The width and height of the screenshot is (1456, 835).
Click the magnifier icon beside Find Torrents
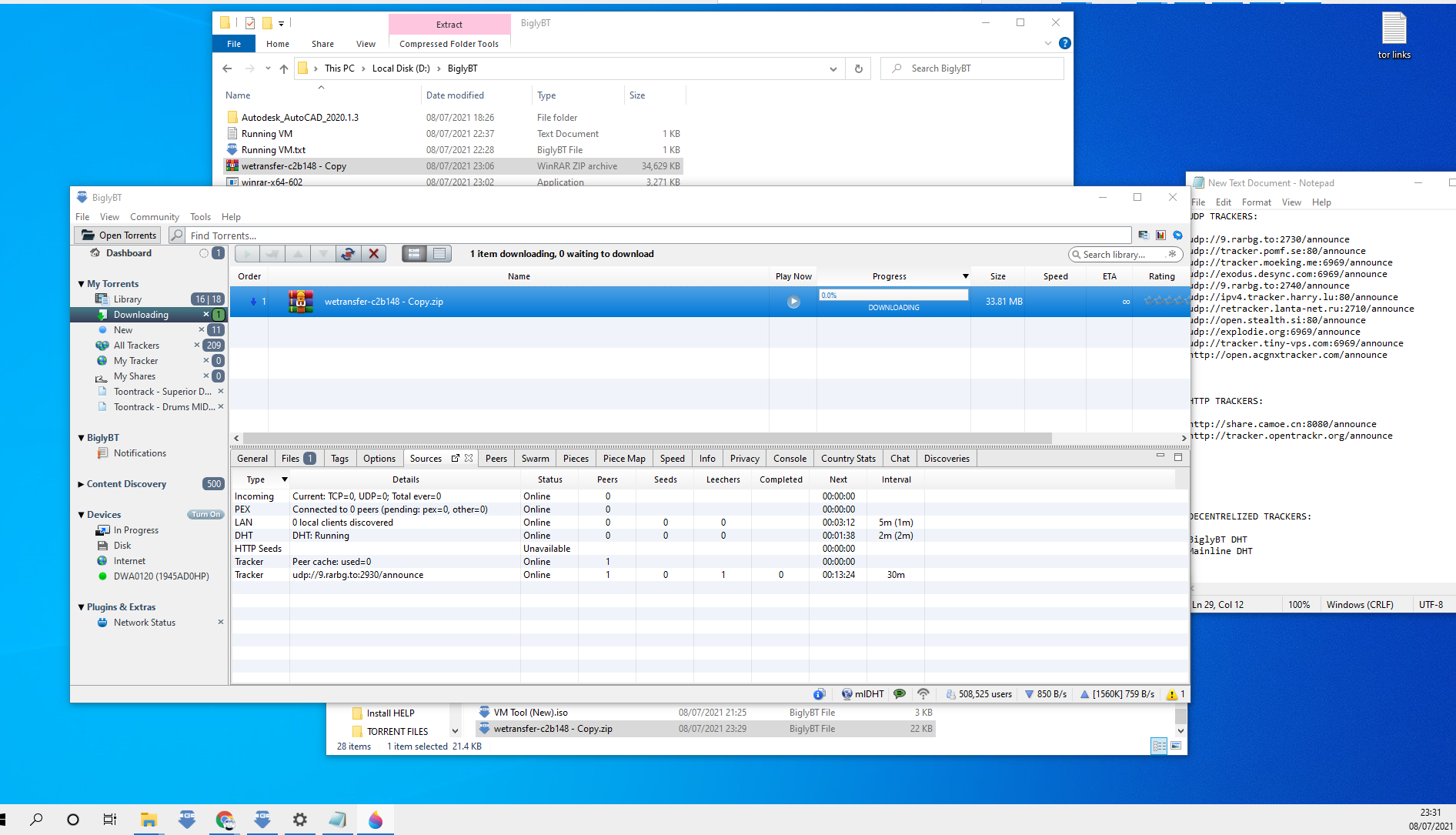pos(177,235)
